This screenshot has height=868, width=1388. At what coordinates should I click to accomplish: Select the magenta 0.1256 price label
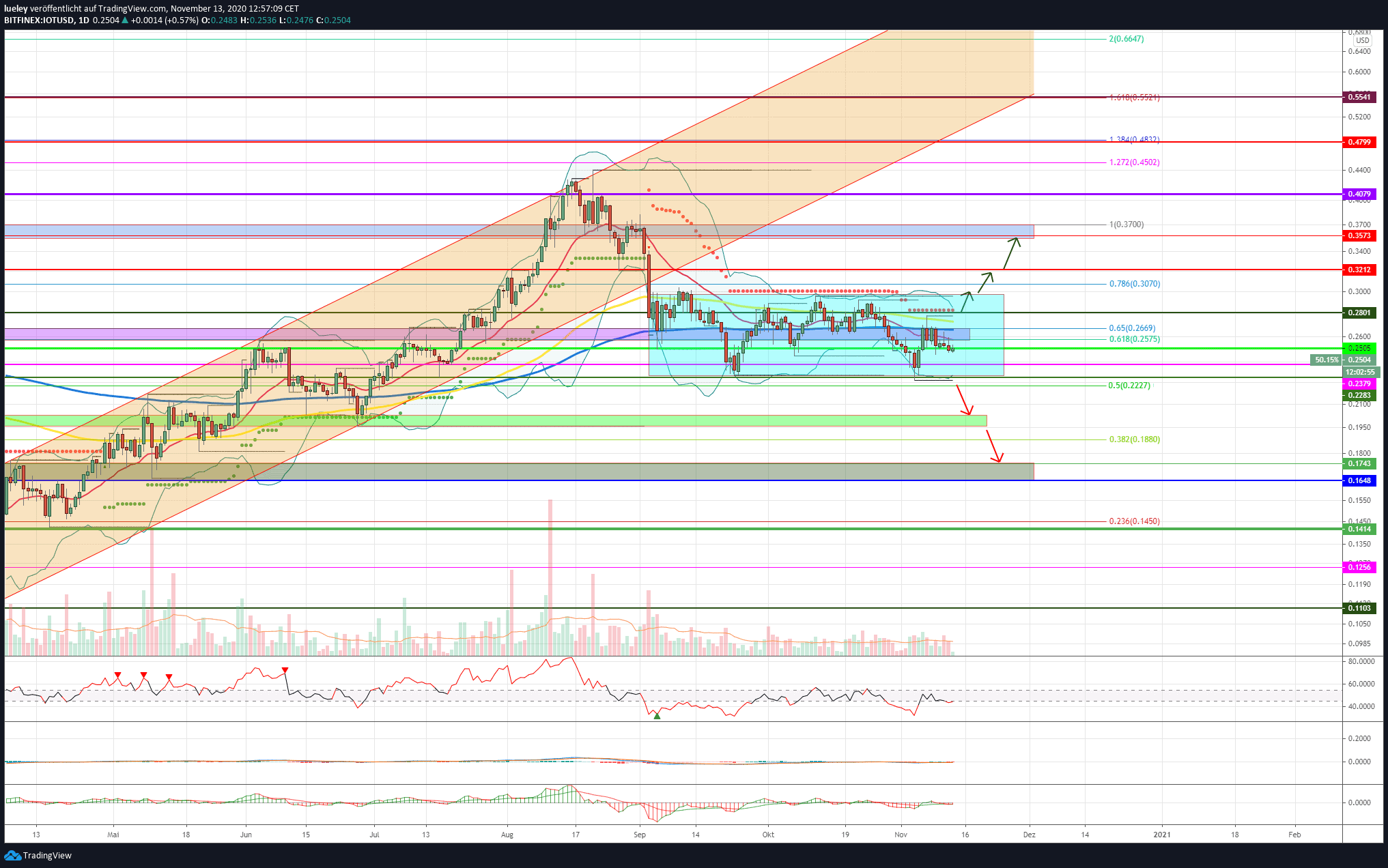(1359, 567)
